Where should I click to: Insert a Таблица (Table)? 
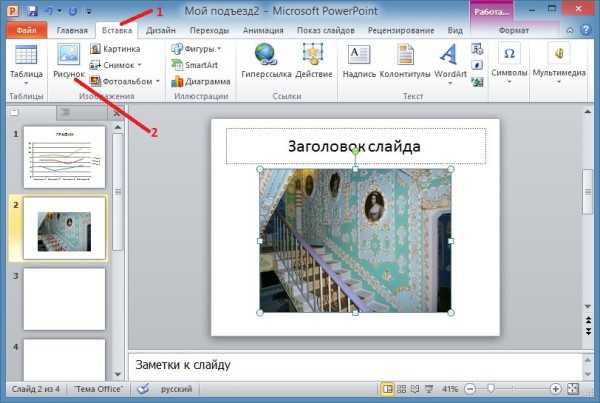25,62
